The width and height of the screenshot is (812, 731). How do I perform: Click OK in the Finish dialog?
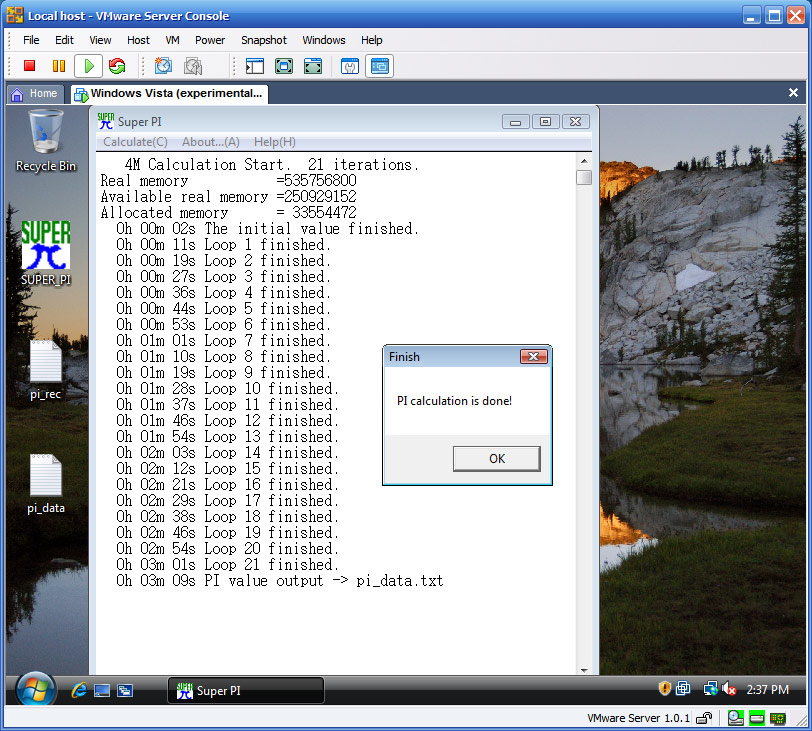(x=497, y=459)
